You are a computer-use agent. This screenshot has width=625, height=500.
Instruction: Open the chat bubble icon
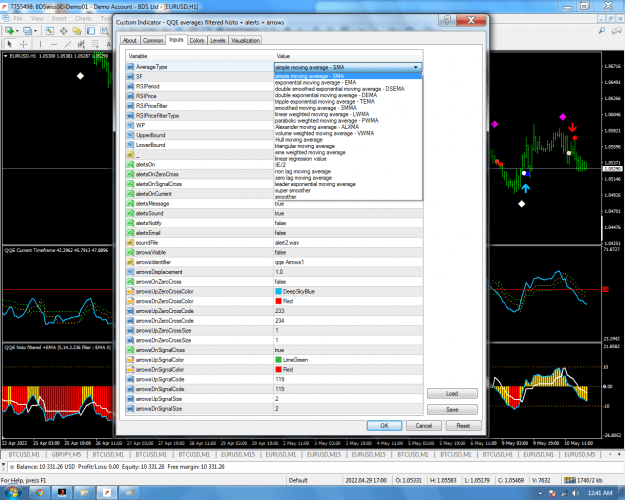coord(616,31)
